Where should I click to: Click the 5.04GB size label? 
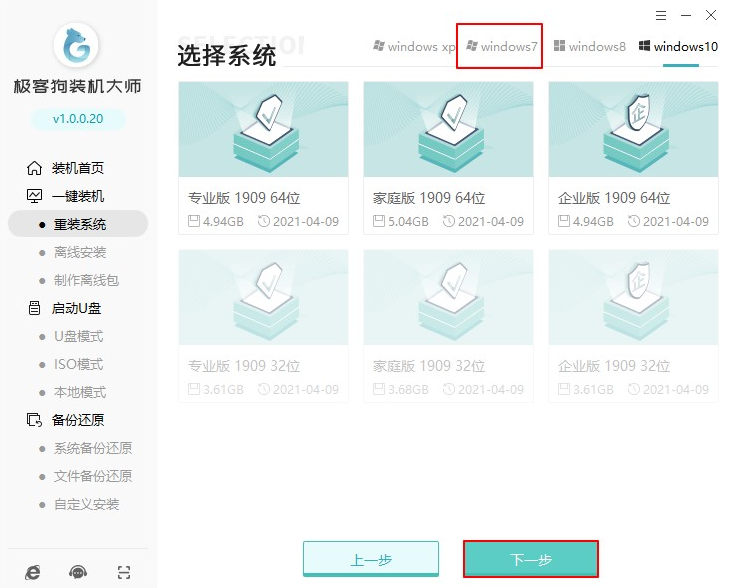click(408, 221)
